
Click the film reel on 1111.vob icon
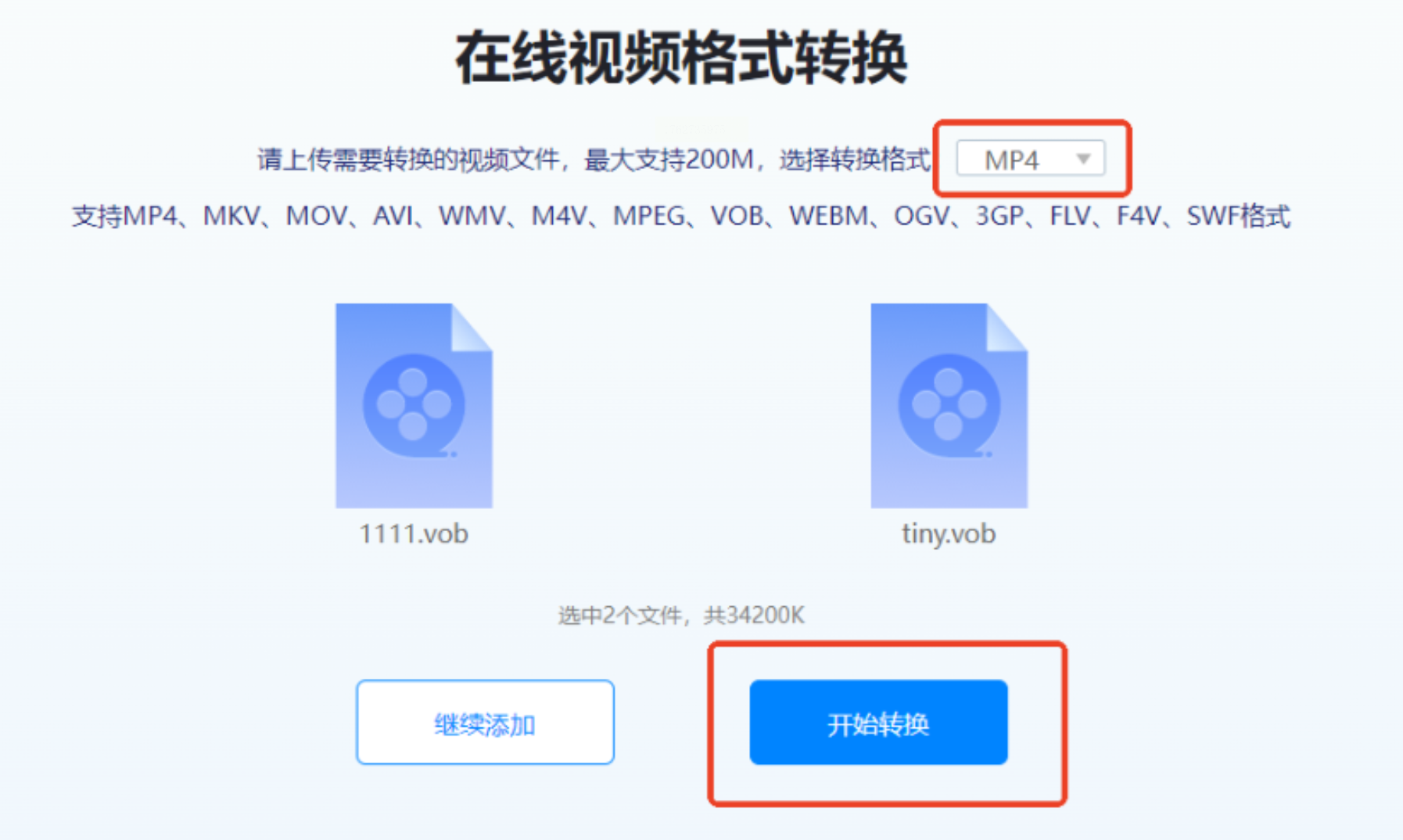click(414, 406)
